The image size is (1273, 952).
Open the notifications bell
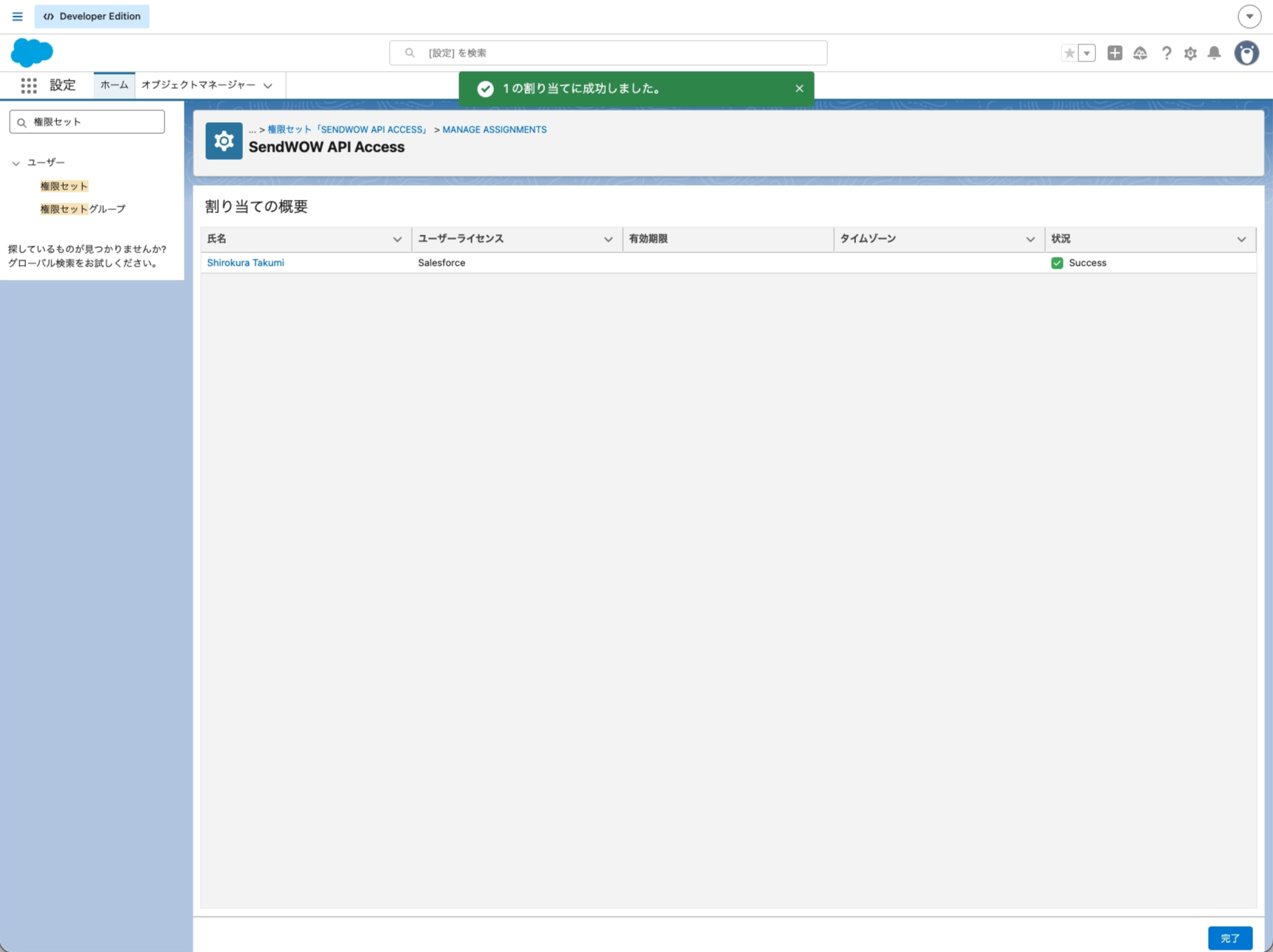point(1214,53)
